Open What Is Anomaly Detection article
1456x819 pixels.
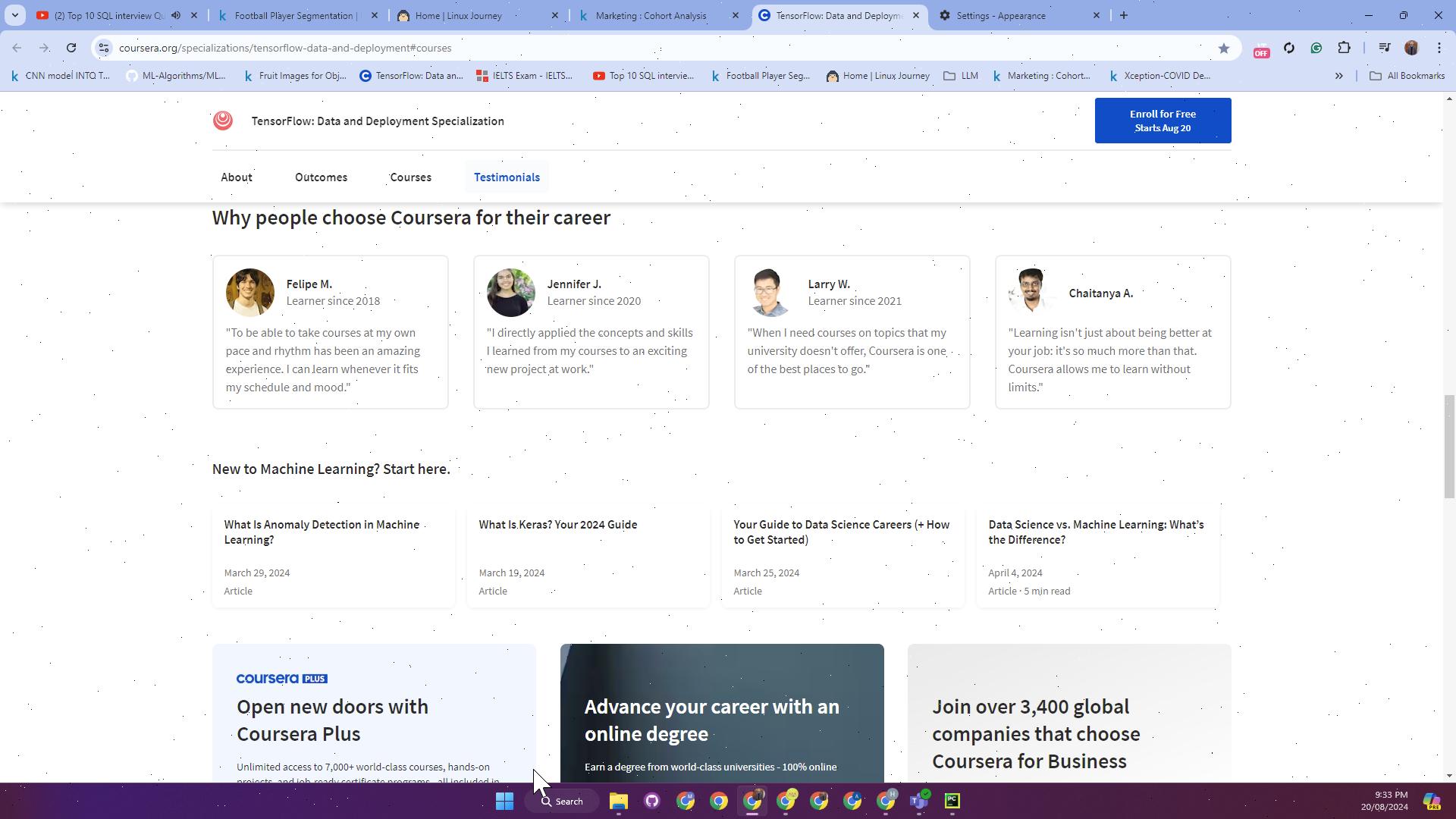click(x=334, y=557)
